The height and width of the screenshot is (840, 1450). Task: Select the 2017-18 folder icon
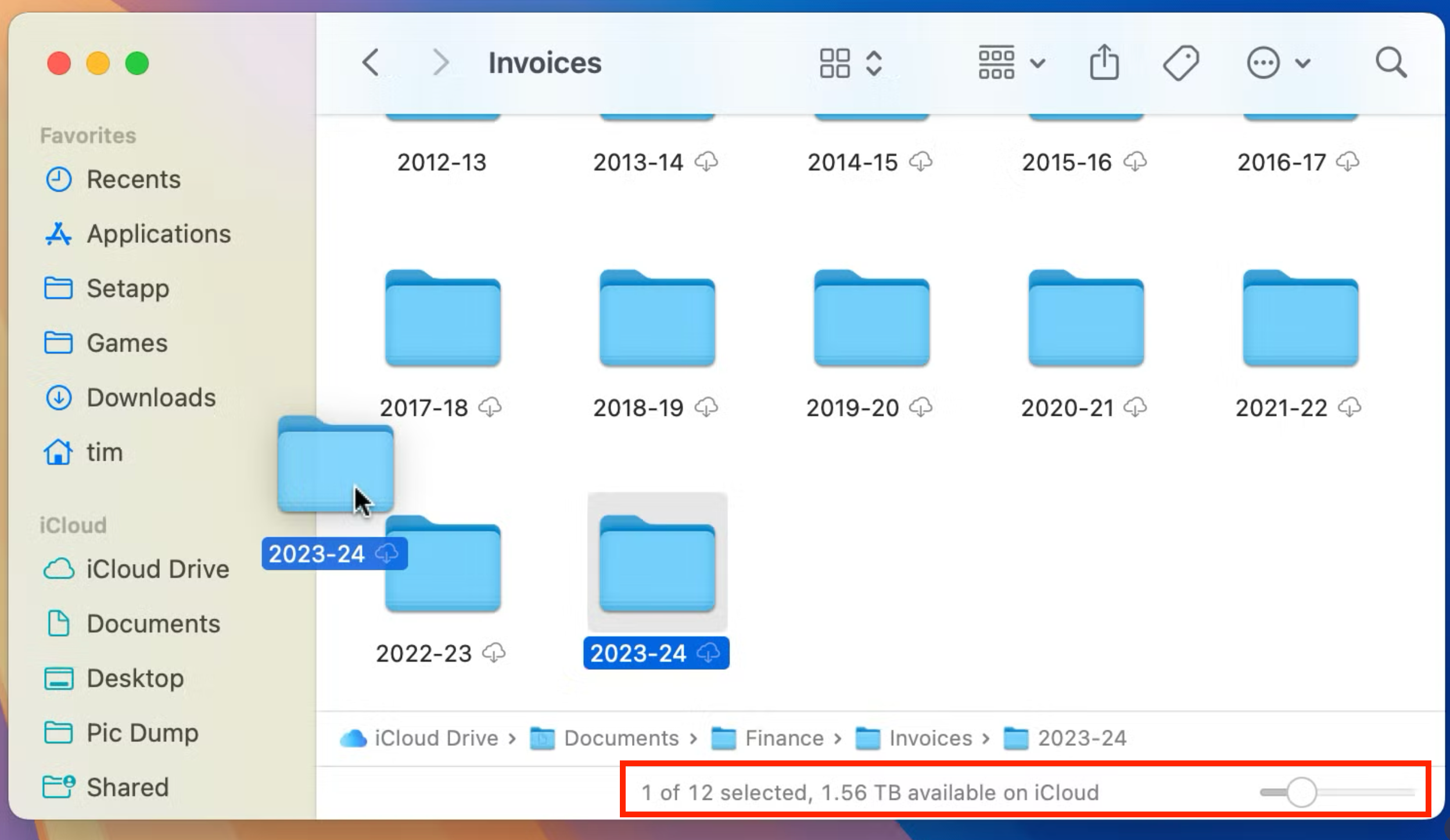coord(443,318)
